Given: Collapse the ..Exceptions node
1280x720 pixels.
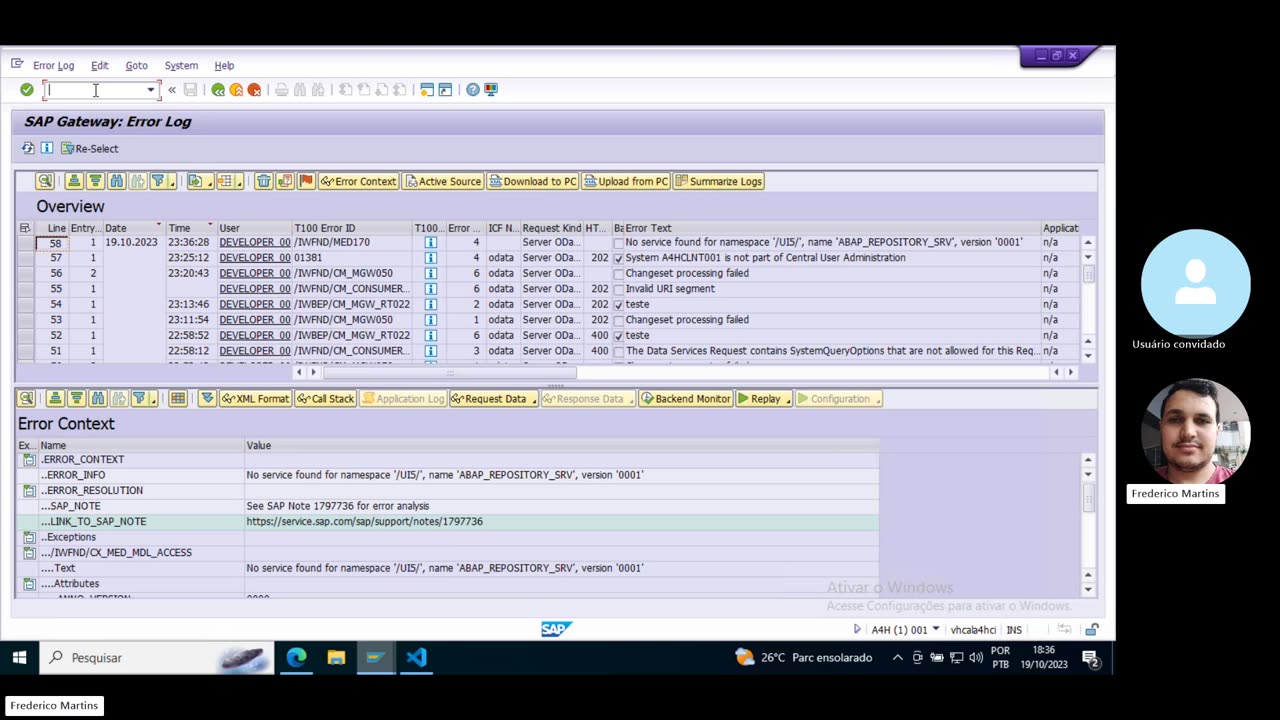Looking at the screenshot, I should click(x=29, y=537).
